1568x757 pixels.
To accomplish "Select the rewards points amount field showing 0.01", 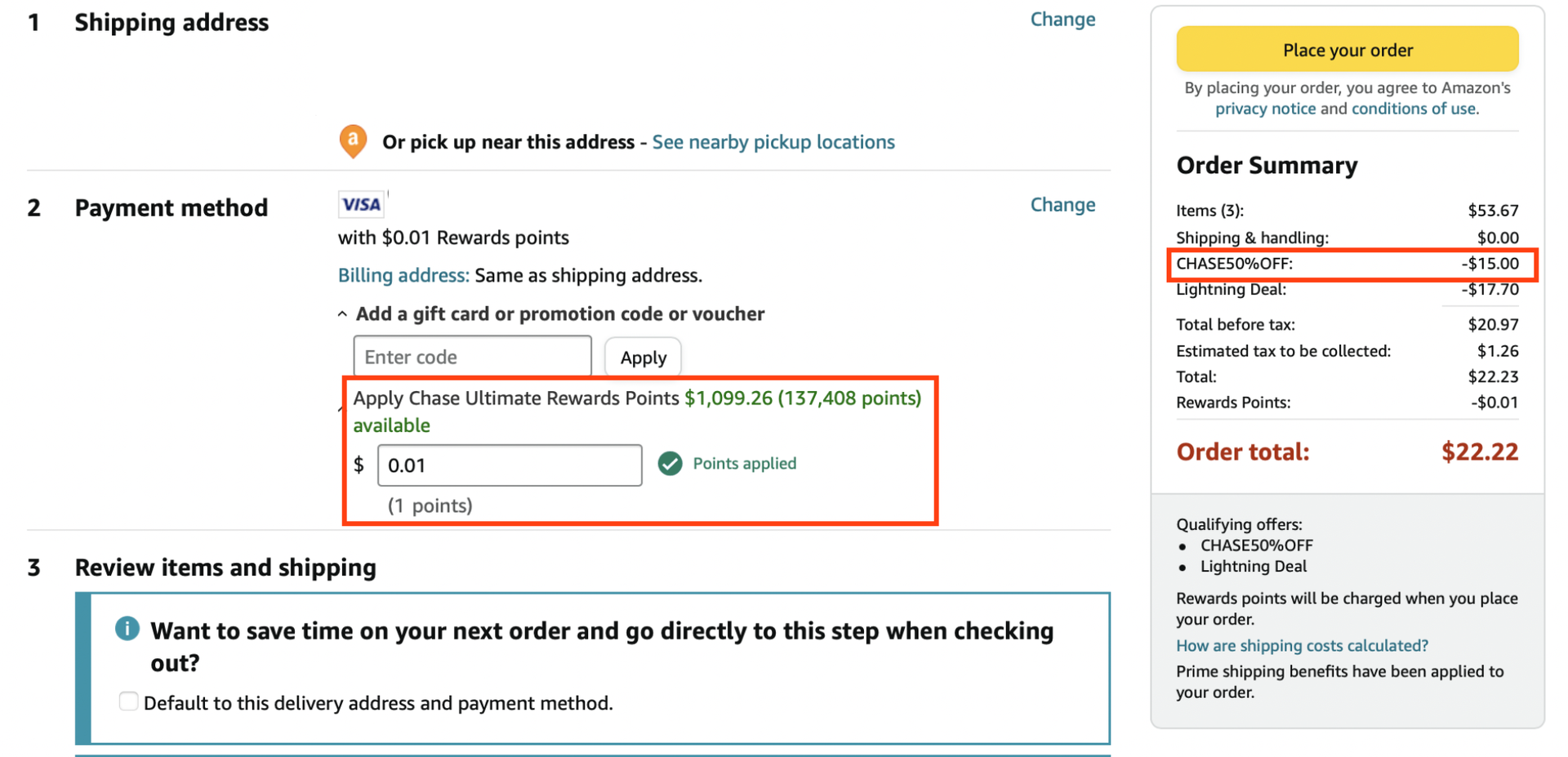I will click(509, 465).
